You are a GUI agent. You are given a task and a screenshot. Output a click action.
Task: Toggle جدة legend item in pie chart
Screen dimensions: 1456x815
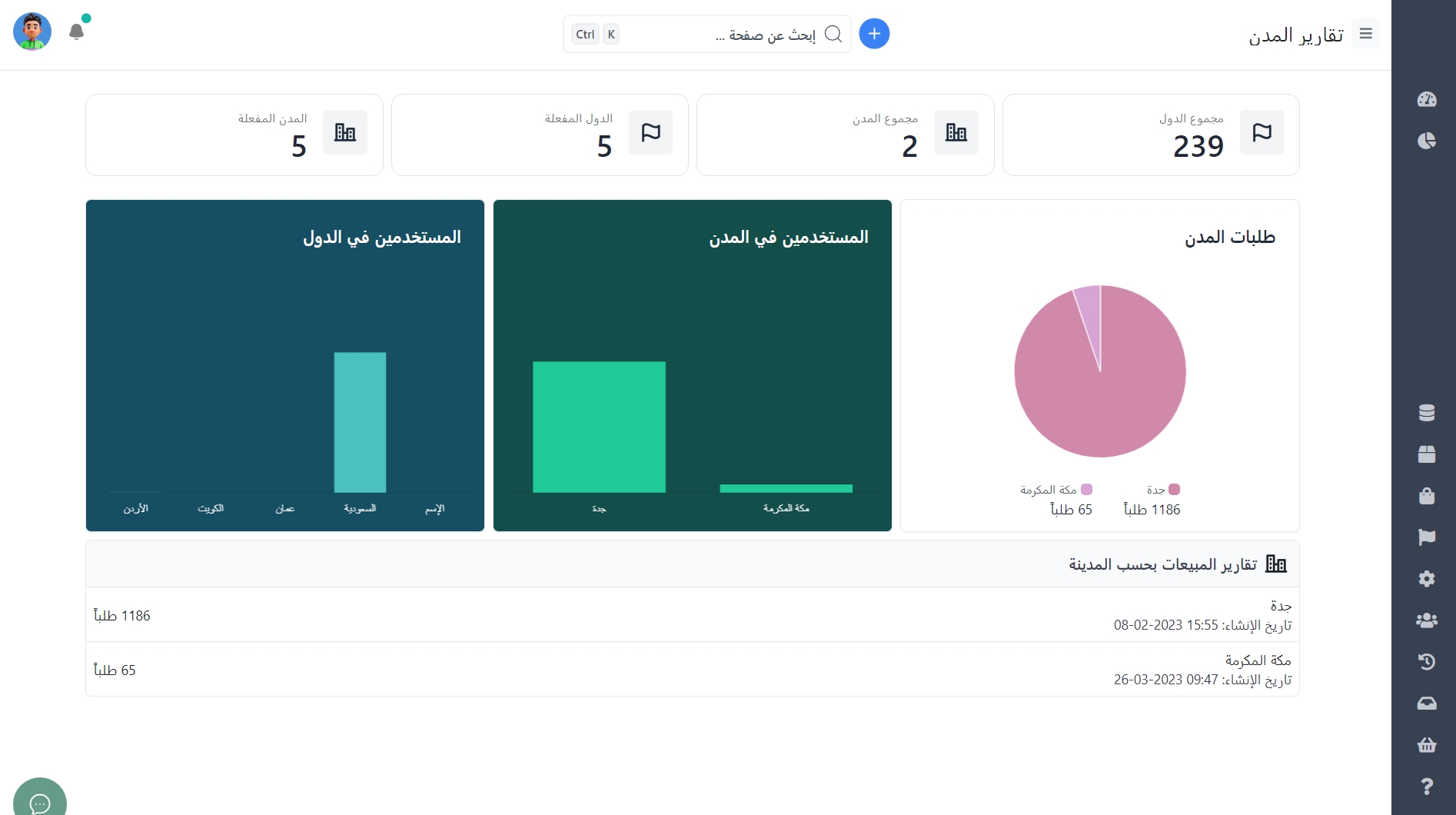click(x=1162, y=490)
